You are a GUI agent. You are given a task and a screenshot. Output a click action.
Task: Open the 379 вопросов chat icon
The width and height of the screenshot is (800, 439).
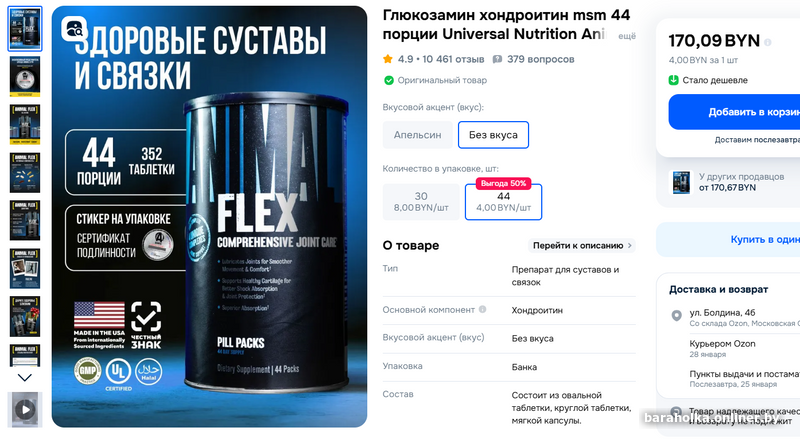(x=497, y=59)
